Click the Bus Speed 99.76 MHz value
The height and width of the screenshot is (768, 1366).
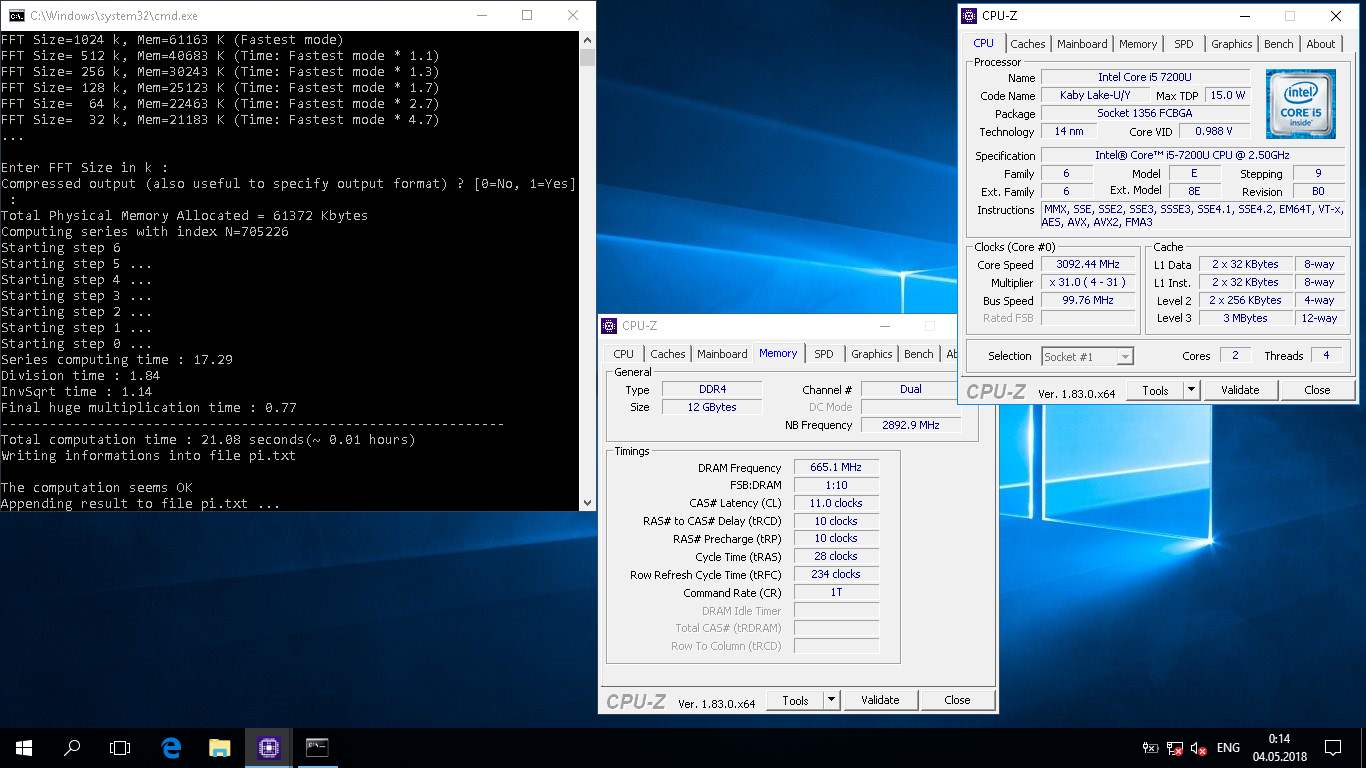(x=1088, y=300)
